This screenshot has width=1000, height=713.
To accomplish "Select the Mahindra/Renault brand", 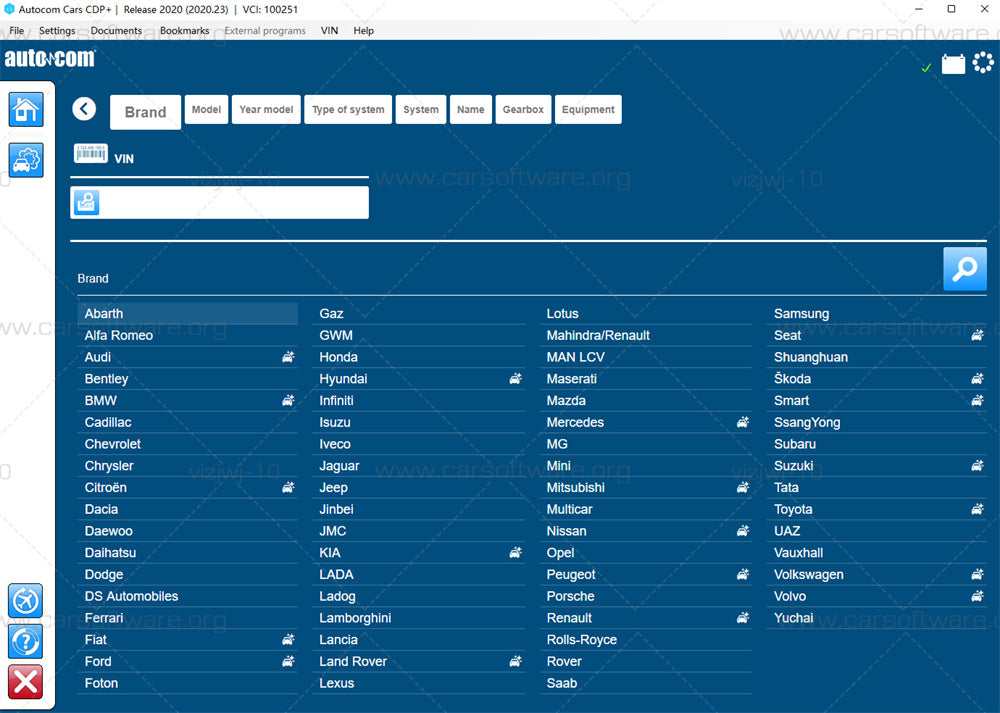I will tap(645, 335).
